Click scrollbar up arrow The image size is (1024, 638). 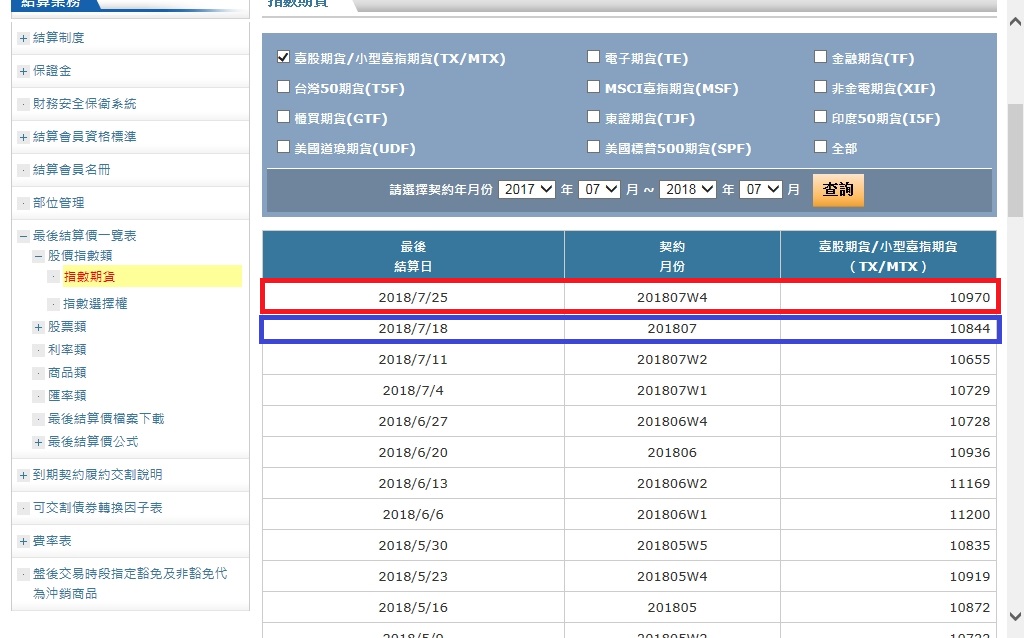1015,21
